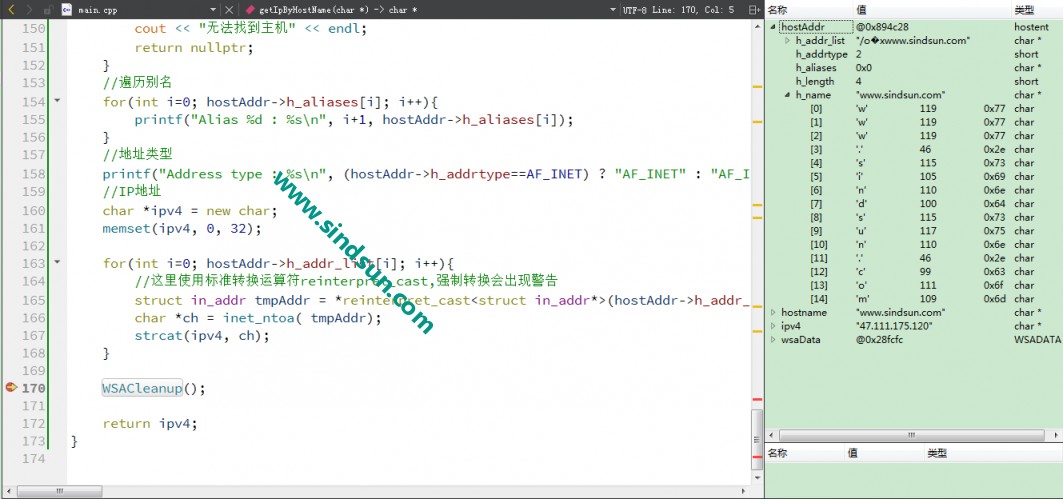1063x499 pixels.
Task: Click the editor horizontal scrollbar thumb
Action: (x=61, y=490)
